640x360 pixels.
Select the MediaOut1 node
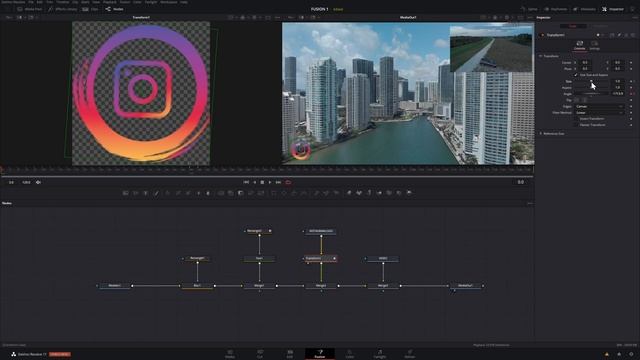tap(465, 286)
